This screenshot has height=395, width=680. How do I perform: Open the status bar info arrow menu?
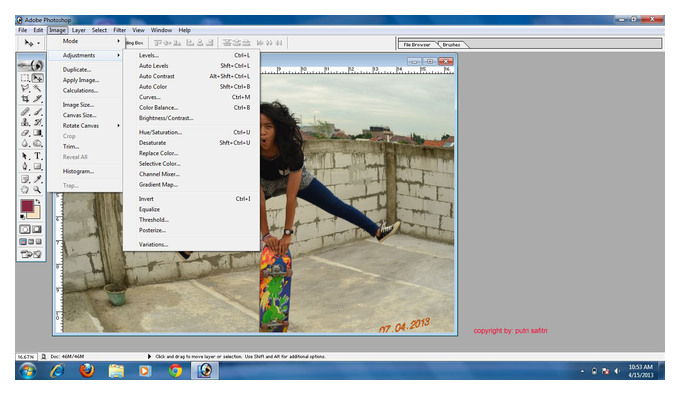(149, 356)
